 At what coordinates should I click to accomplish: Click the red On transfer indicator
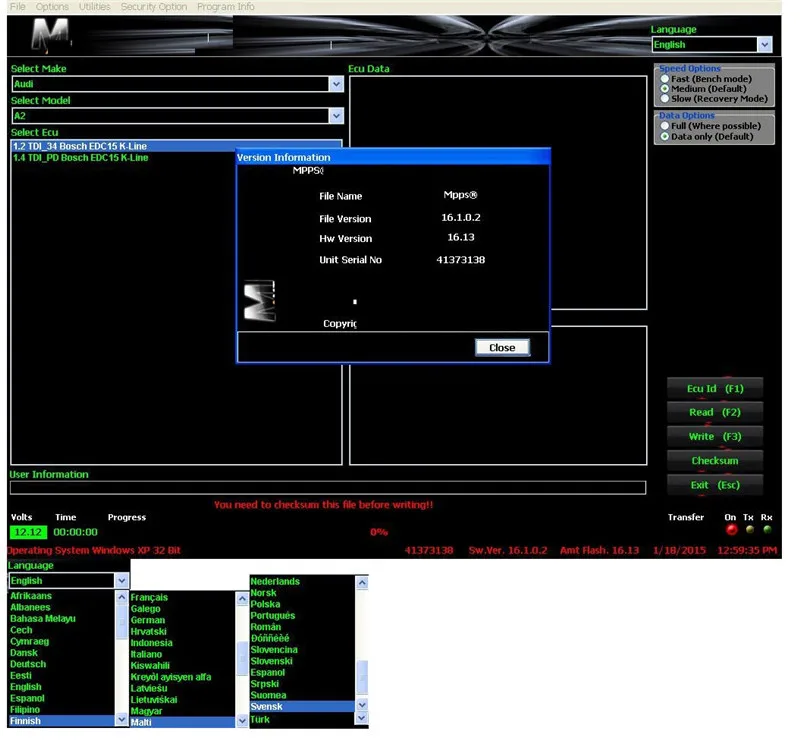(x=731, y=530)
